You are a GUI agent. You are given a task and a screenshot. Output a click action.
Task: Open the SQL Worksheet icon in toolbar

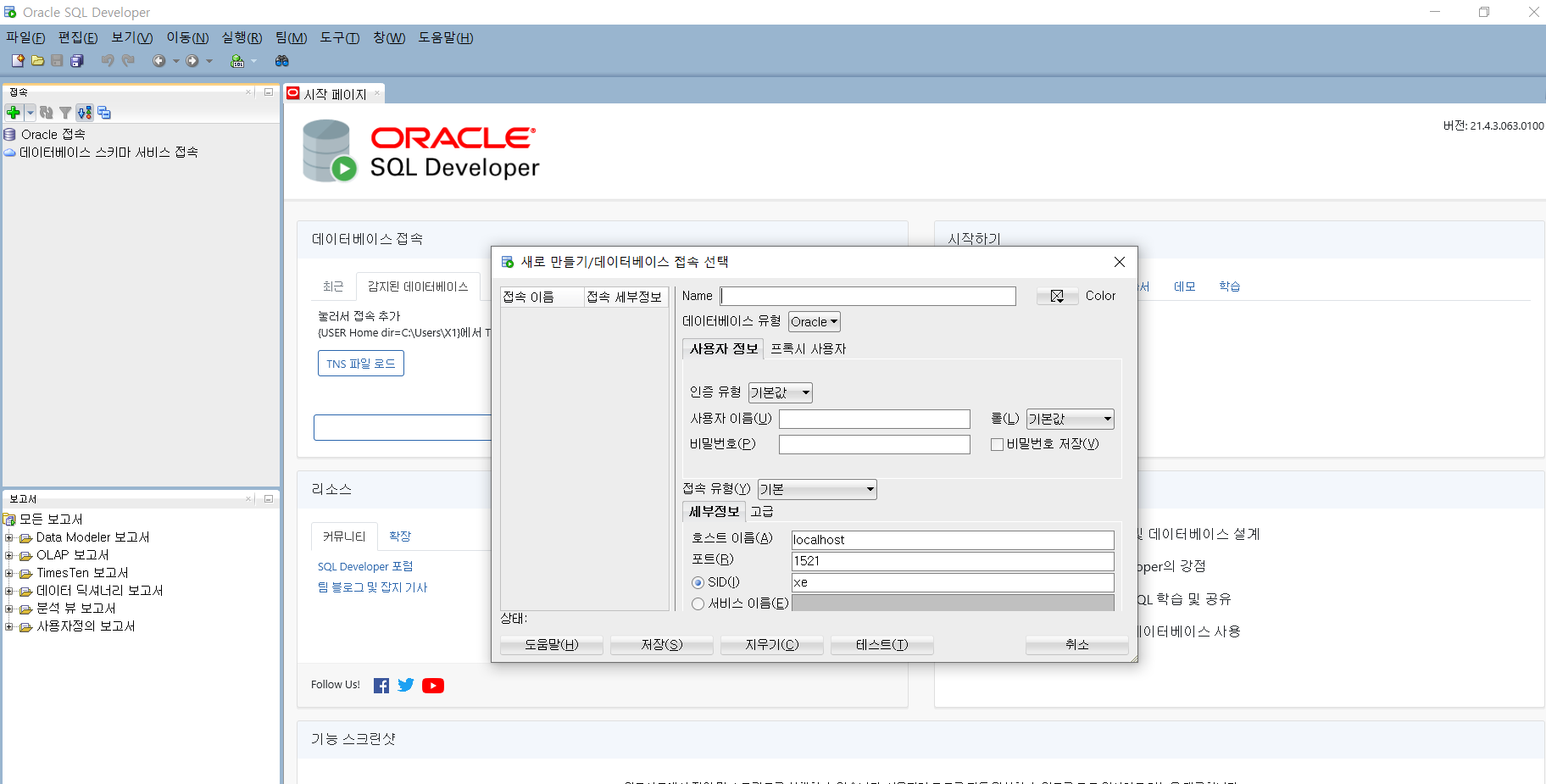[237, 61]
